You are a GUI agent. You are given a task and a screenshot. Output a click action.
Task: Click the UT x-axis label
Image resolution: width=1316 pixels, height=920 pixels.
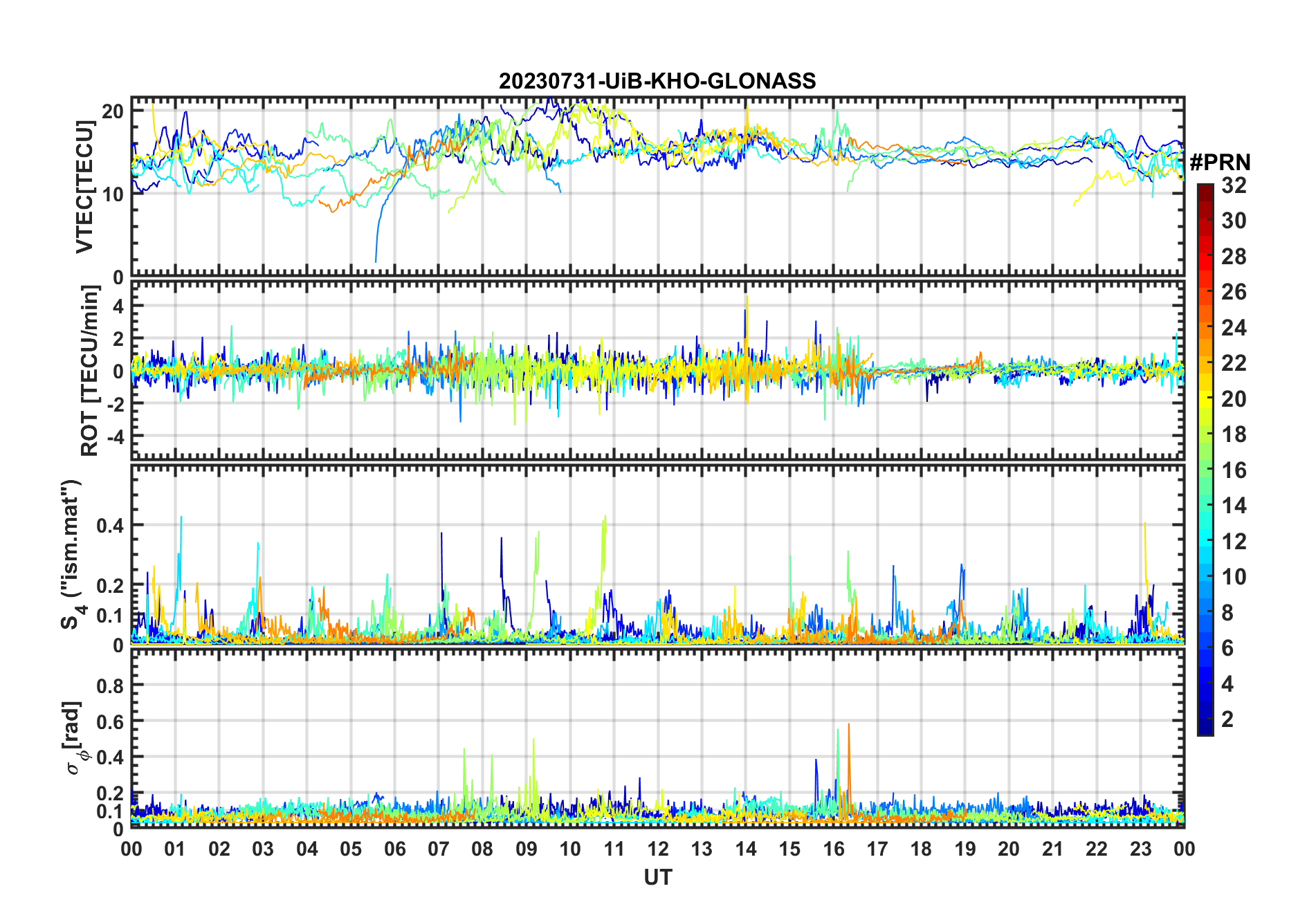(x=657, y=877)
